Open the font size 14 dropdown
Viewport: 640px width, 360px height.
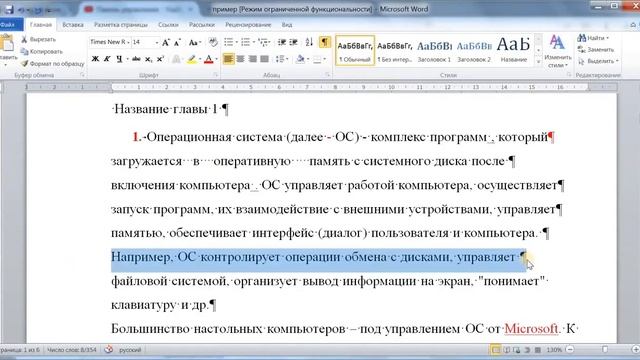pos(156,42)
